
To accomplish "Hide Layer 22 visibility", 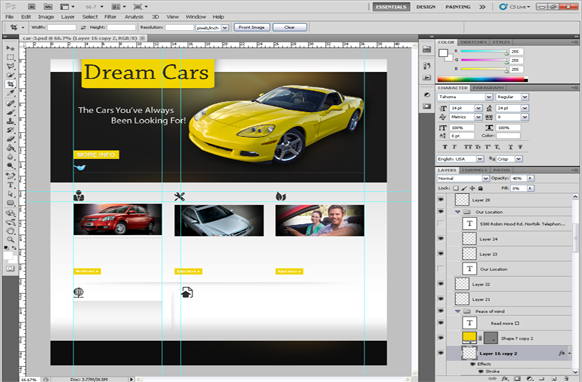I will [441, 284].
